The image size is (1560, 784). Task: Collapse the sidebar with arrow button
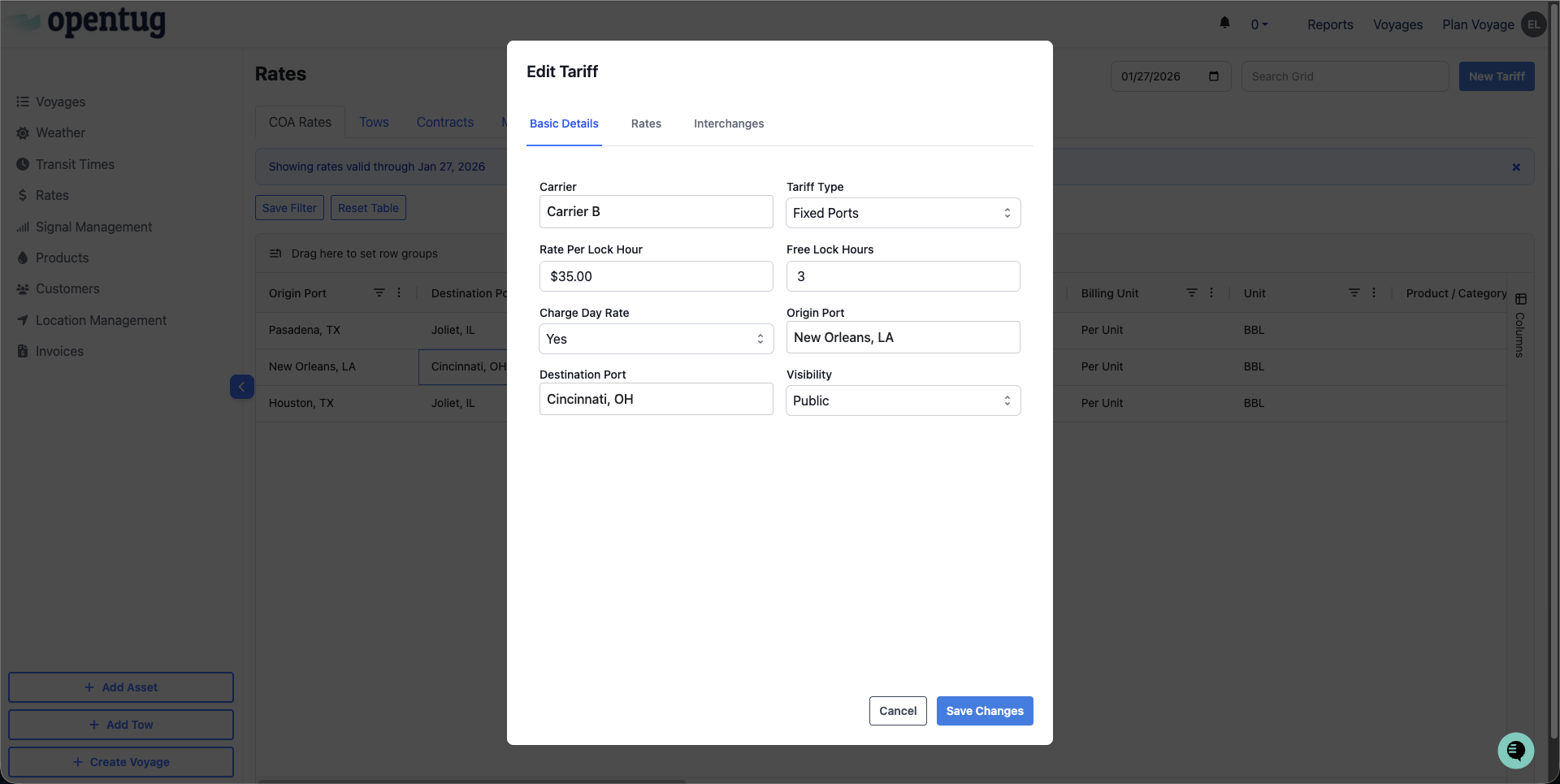tap(241, 387)
